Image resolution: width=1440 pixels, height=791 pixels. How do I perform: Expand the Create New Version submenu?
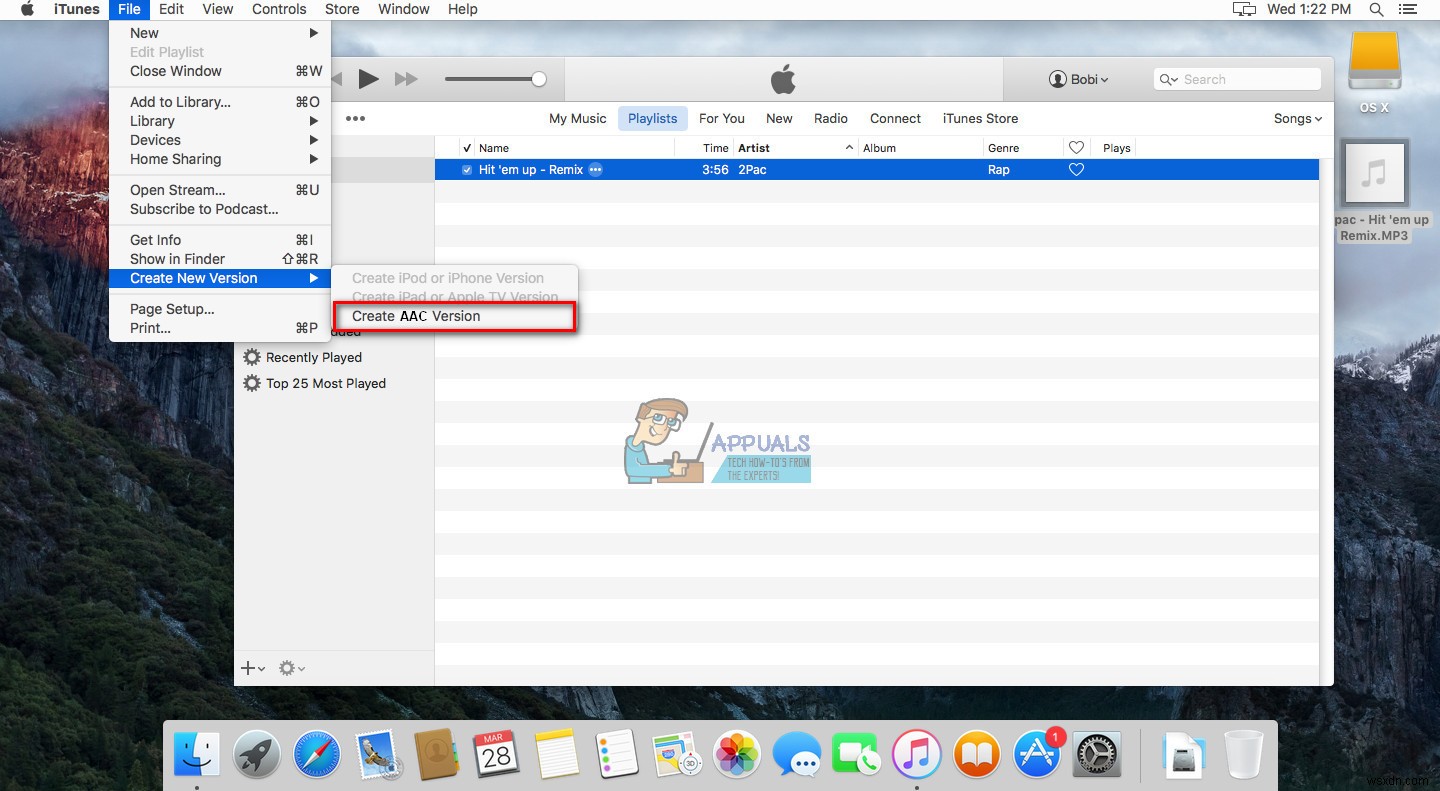coord(193,278)
